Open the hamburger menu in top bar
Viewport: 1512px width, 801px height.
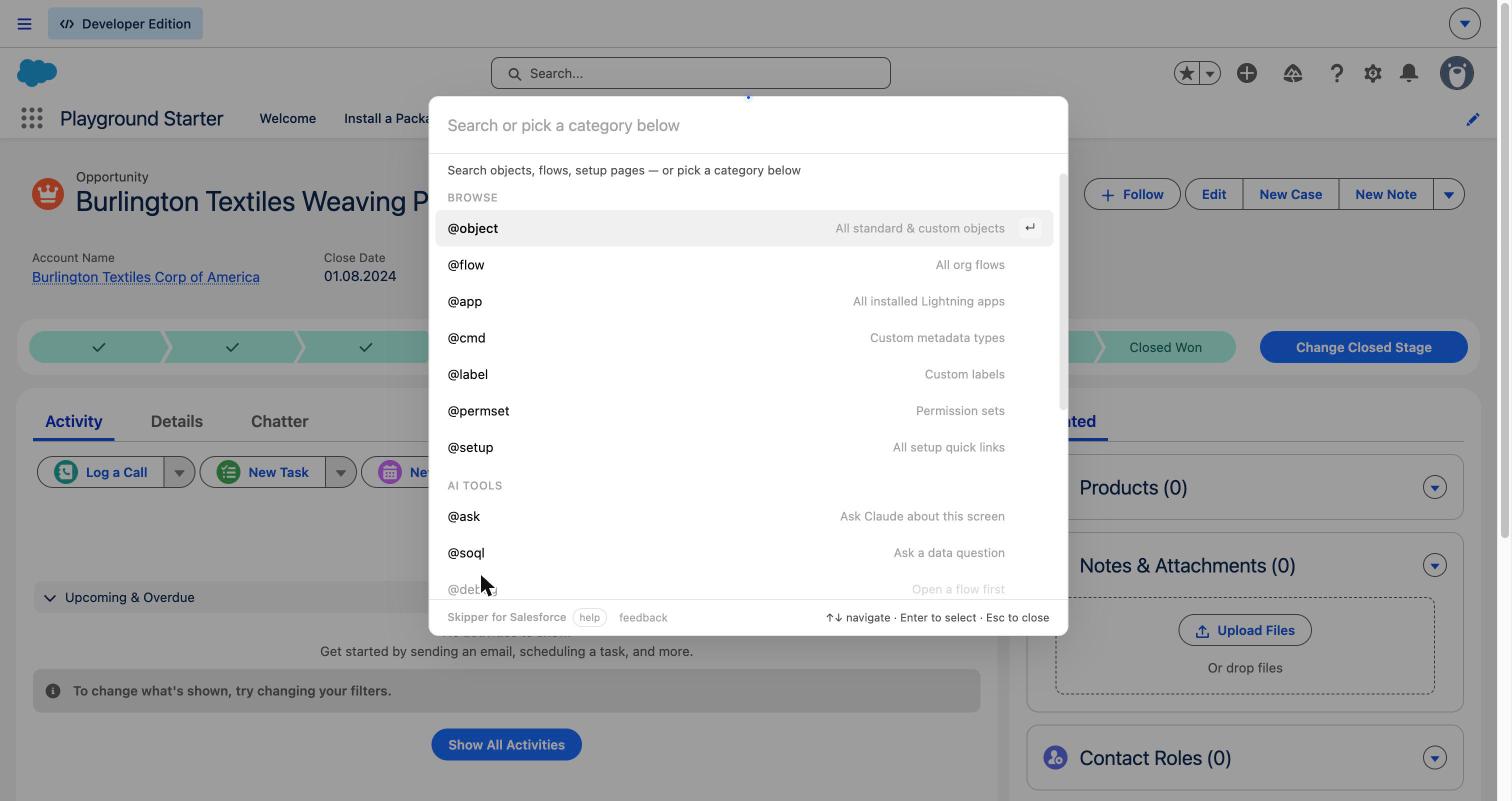pyautogui.click(x=24, y=24)
